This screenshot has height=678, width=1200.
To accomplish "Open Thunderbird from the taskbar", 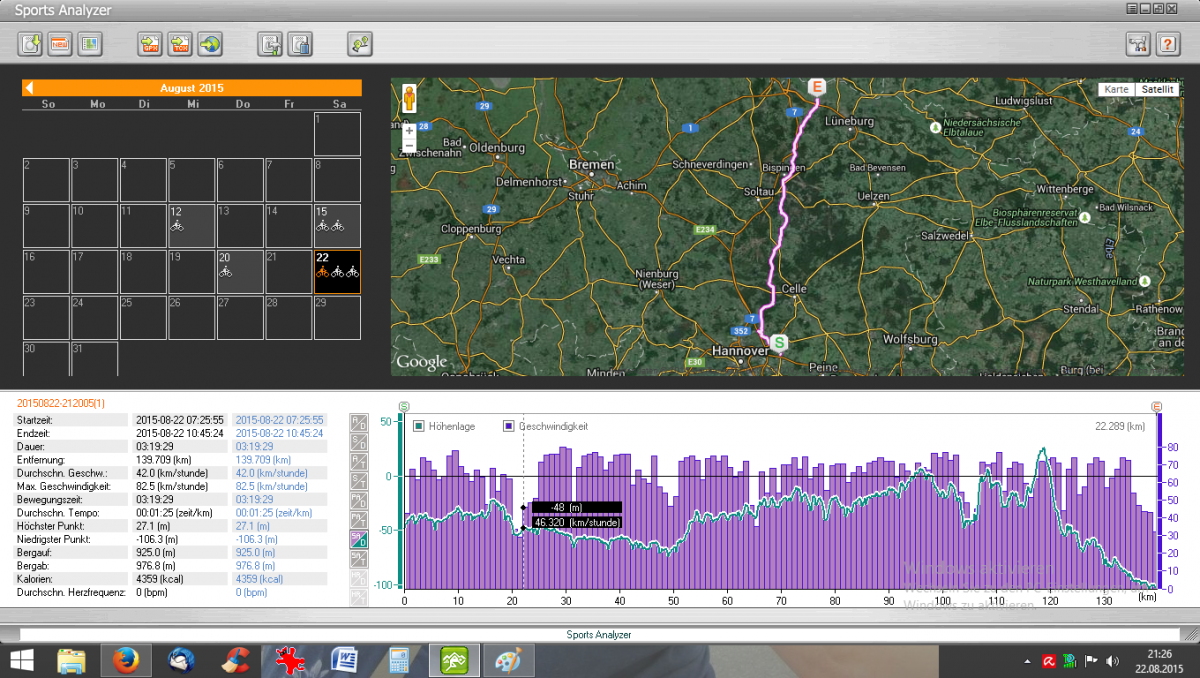I will [x=181, y=660].
